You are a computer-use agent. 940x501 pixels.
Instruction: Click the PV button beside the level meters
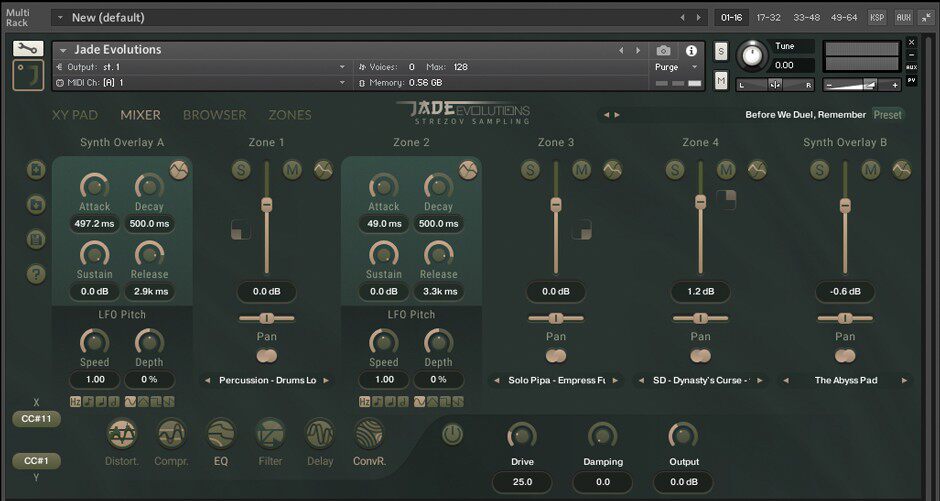tap(911, 80)
